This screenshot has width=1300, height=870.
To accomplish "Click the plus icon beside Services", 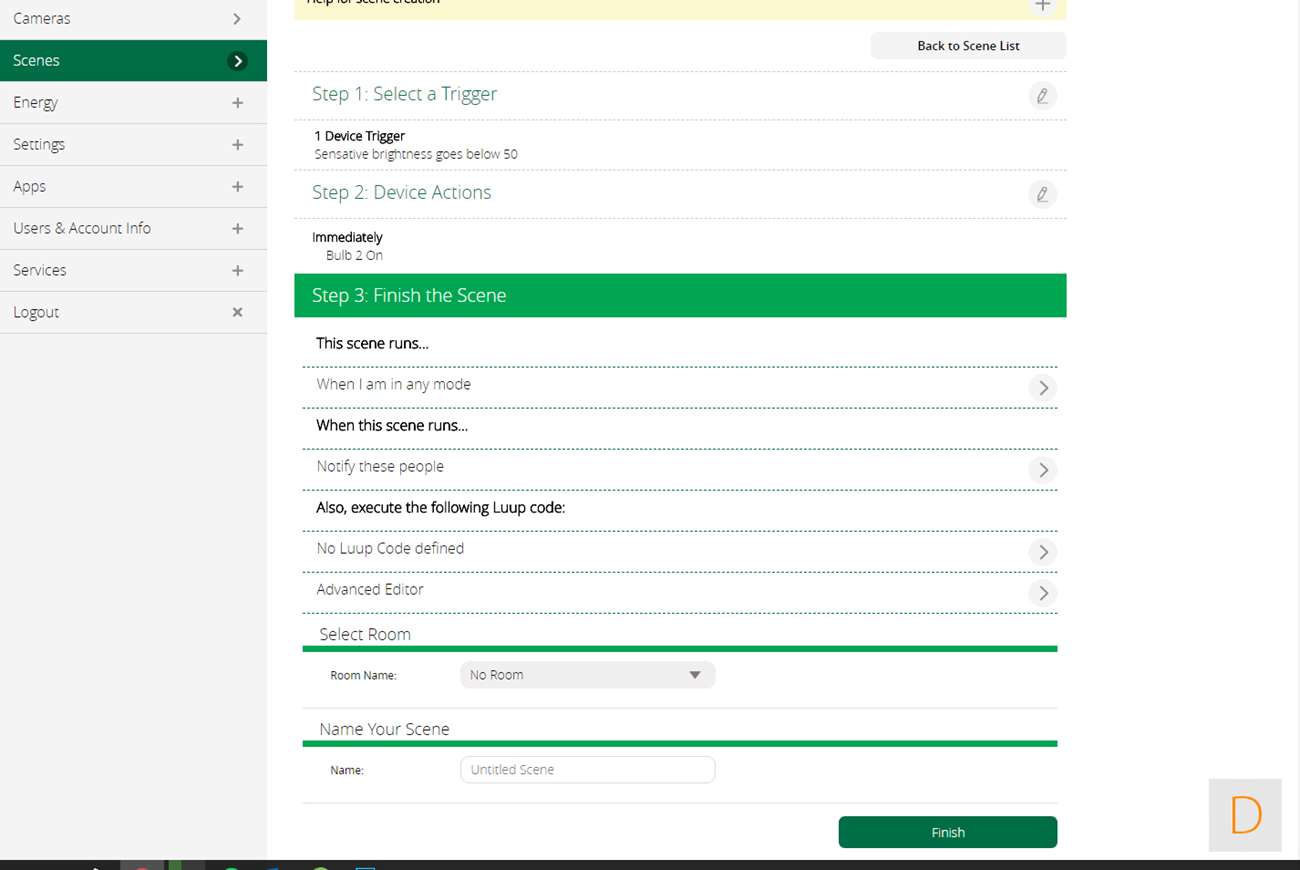I will [237, 271].
